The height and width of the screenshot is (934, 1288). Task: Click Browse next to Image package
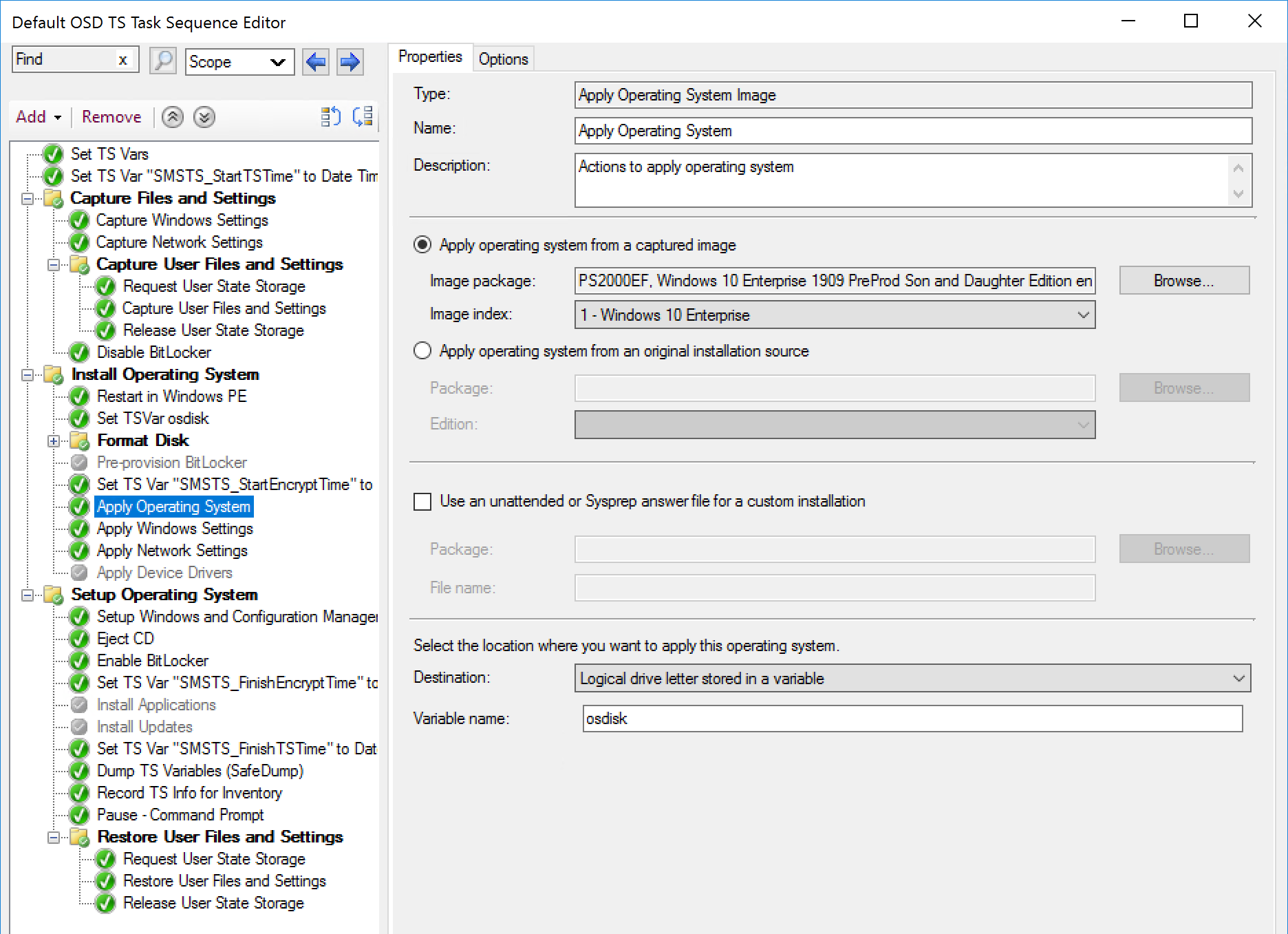pos(1183,281)
